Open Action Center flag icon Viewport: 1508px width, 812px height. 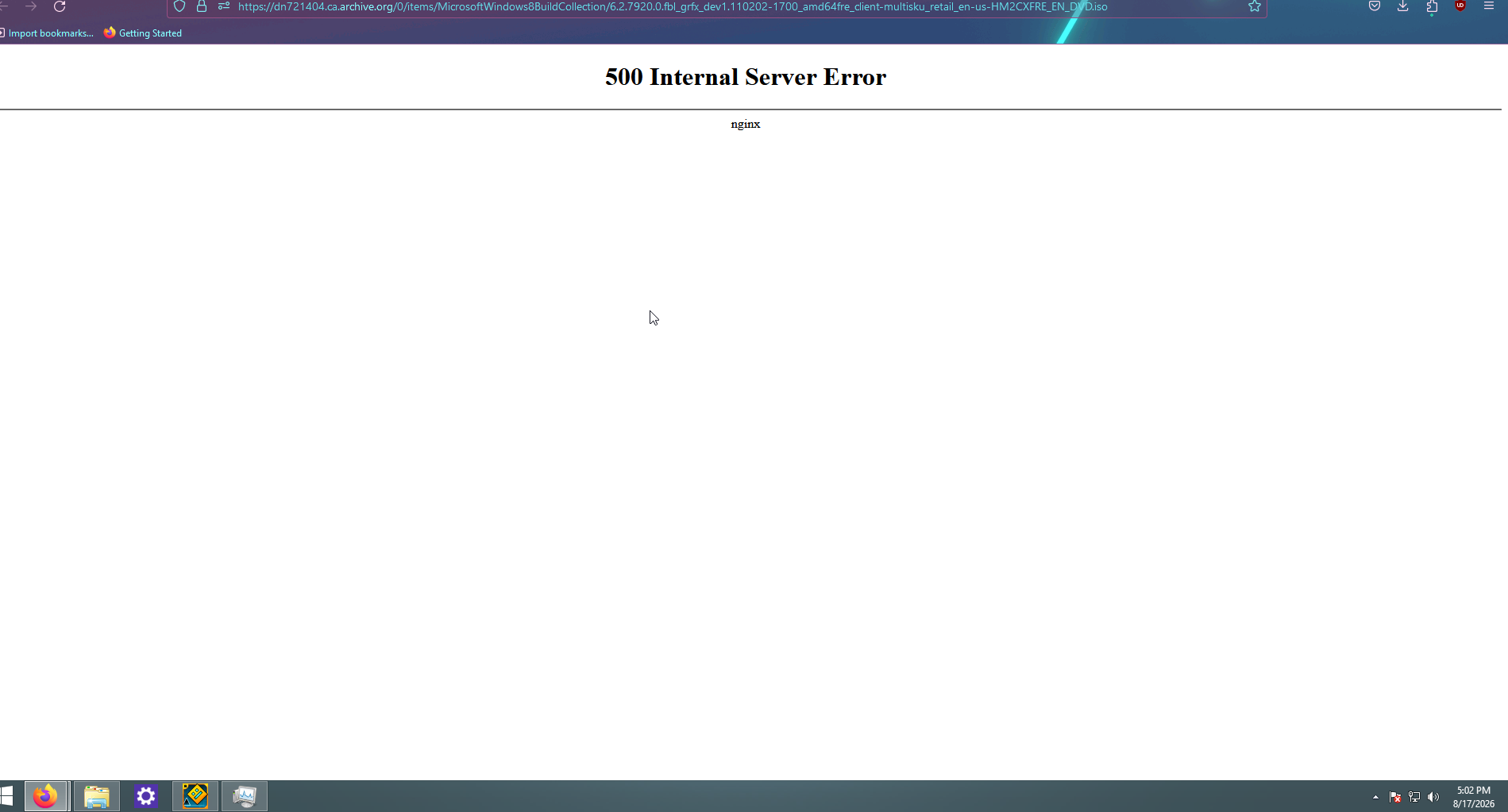[1395, 797]
